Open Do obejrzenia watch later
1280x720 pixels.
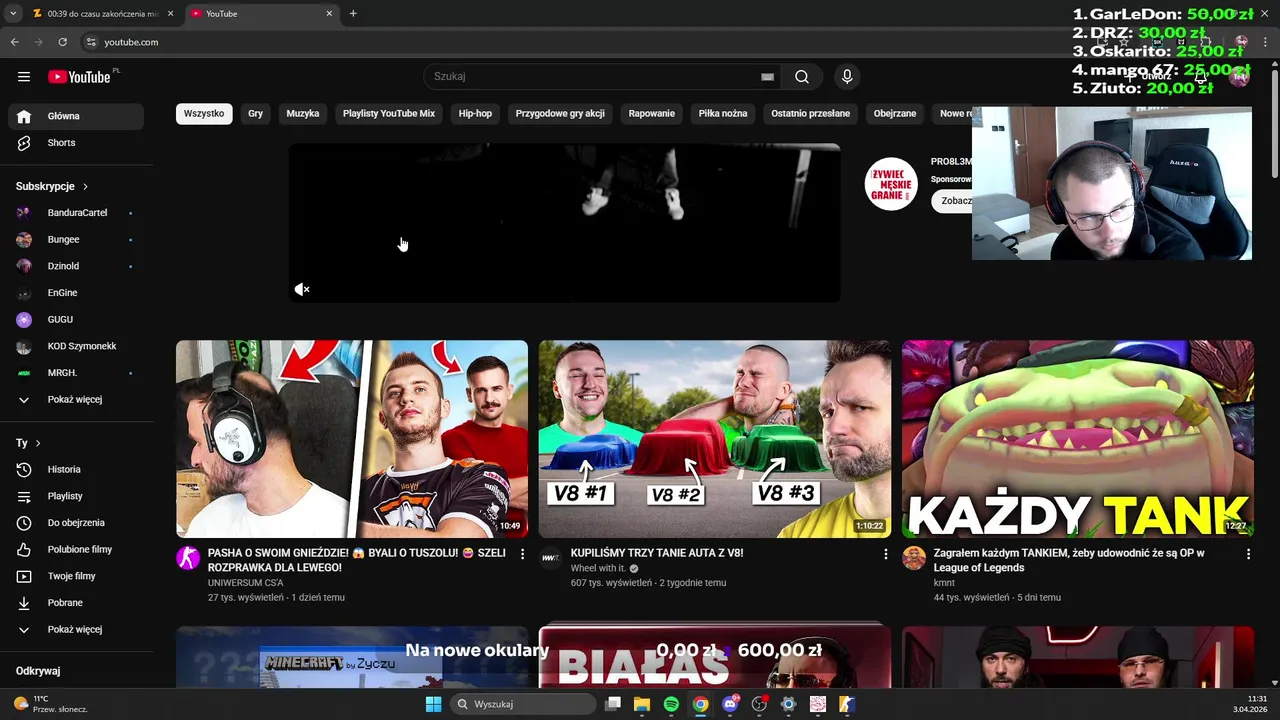tap(76, 523)
